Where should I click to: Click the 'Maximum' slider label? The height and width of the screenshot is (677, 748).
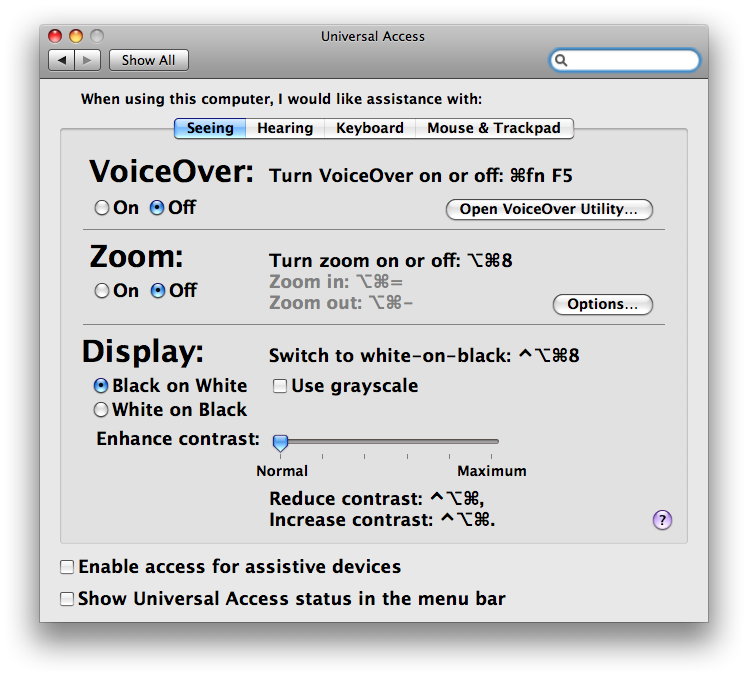click(492, 471)
